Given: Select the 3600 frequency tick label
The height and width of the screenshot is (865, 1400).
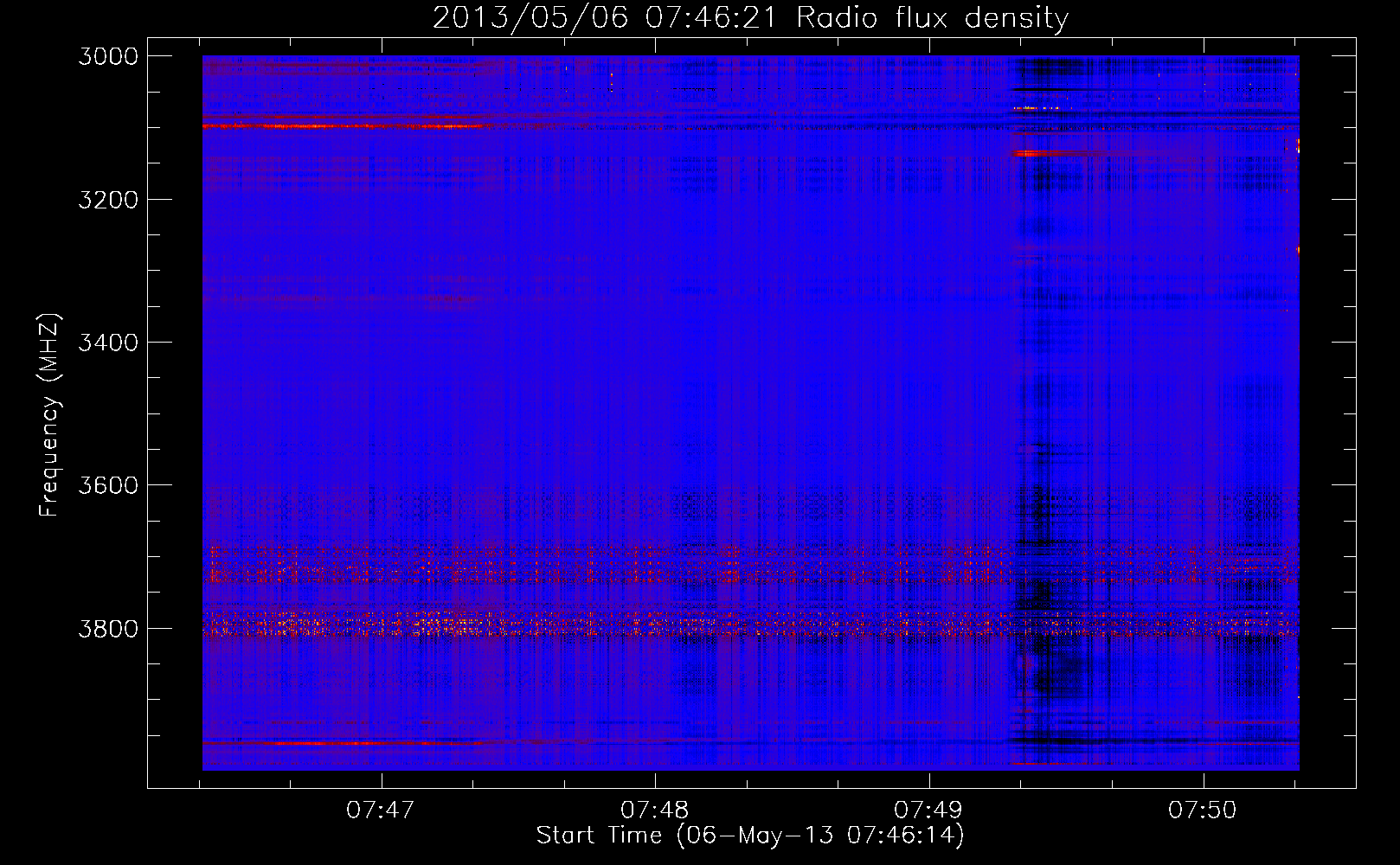Looking at the screenshot, I should [108, 485].
